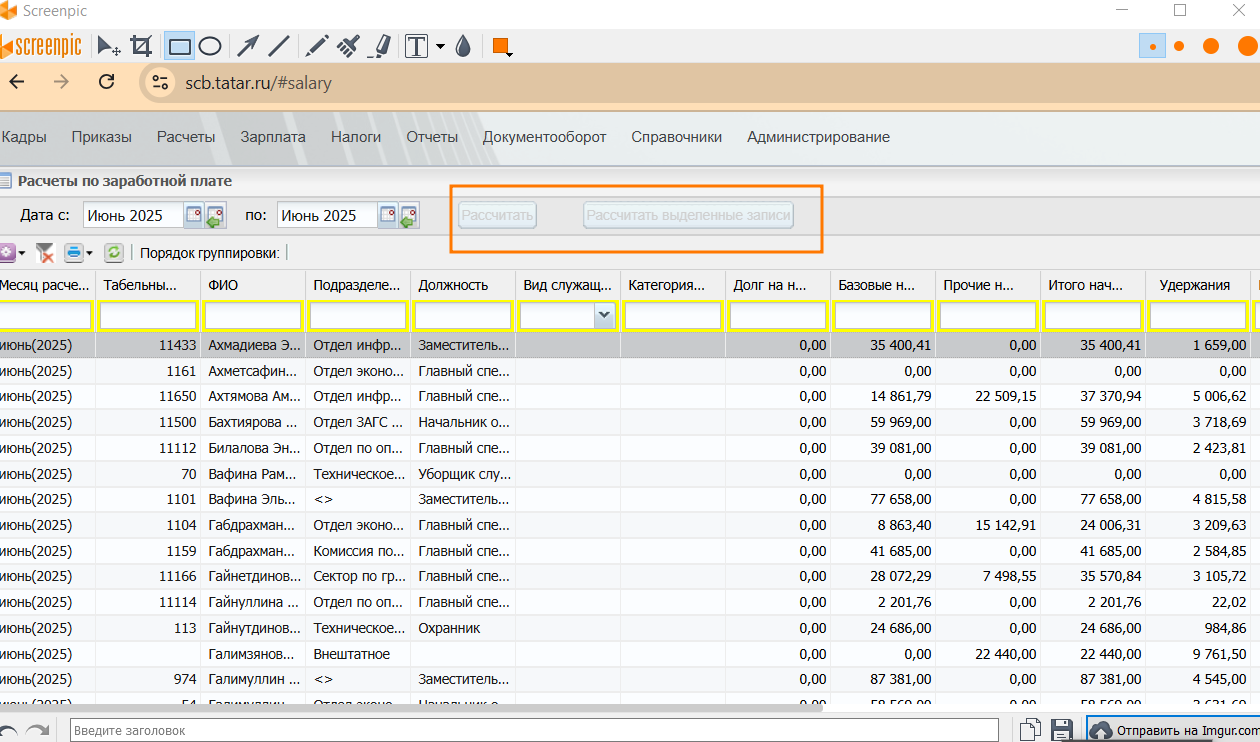Pick the brush tool in Screenpic
This screenshot has height=742, width=1260.
click(x=347, y=46)
